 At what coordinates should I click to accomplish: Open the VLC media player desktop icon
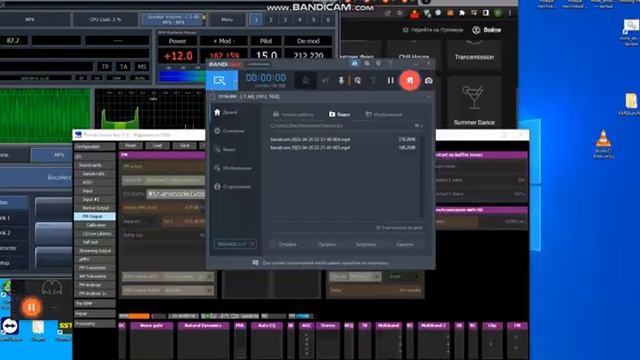tap(603, 144)
